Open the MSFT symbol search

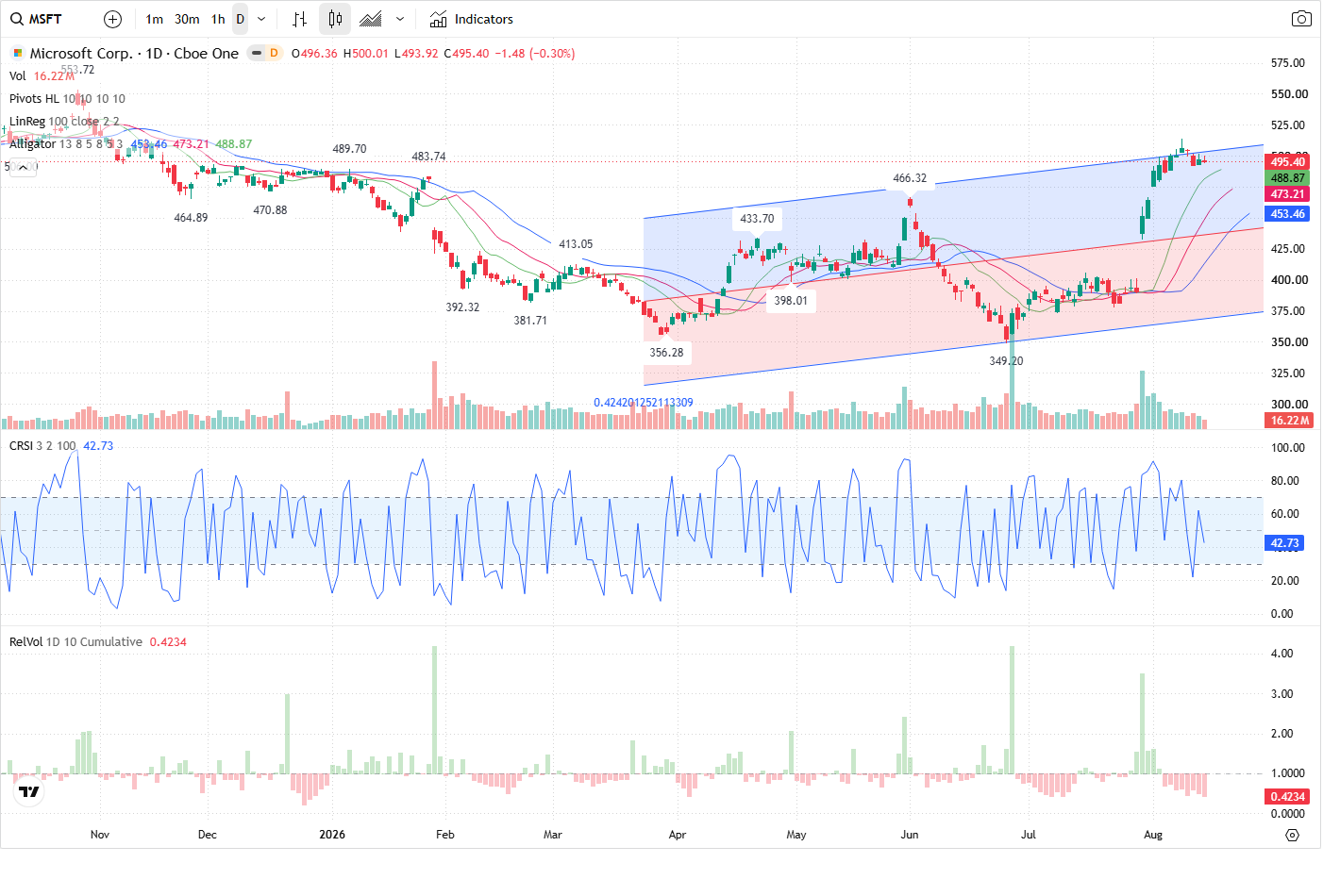click(36, 19)
